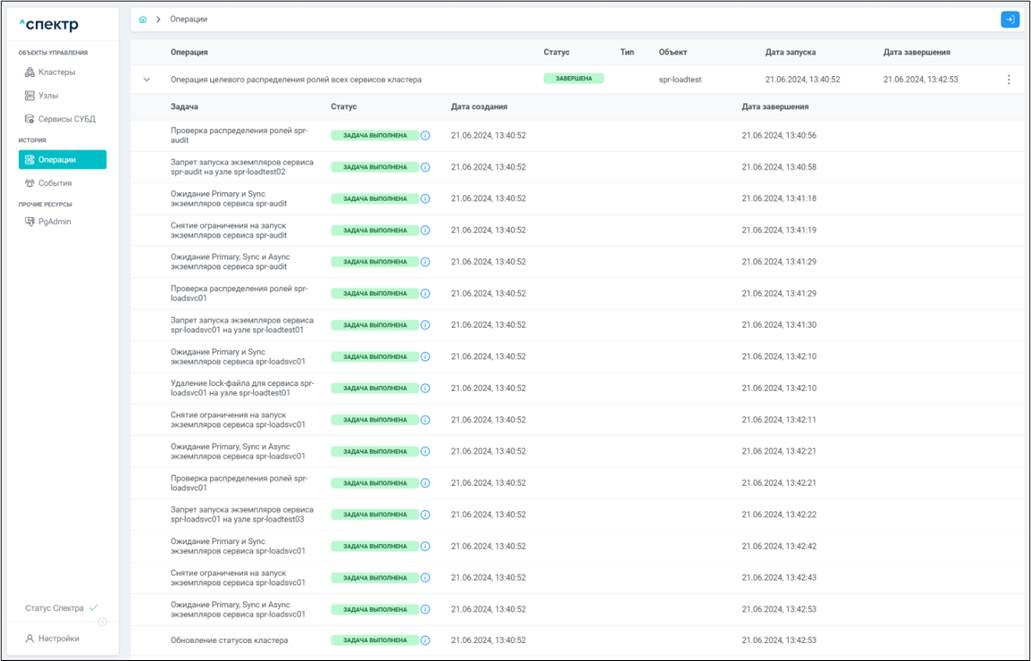Click the Спектр logo

click(49, 25)
